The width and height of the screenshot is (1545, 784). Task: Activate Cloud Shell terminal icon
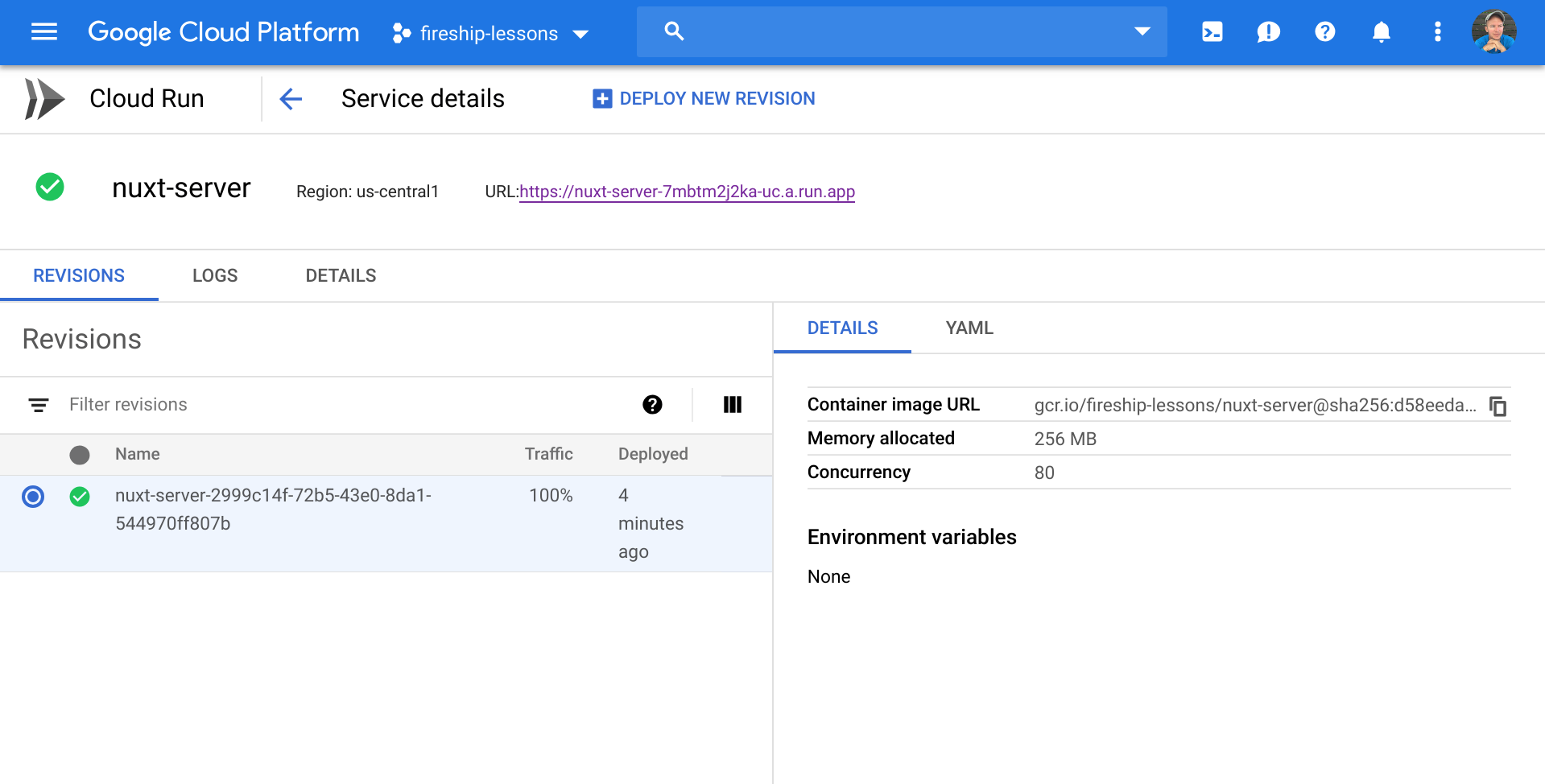point(1212,32)
